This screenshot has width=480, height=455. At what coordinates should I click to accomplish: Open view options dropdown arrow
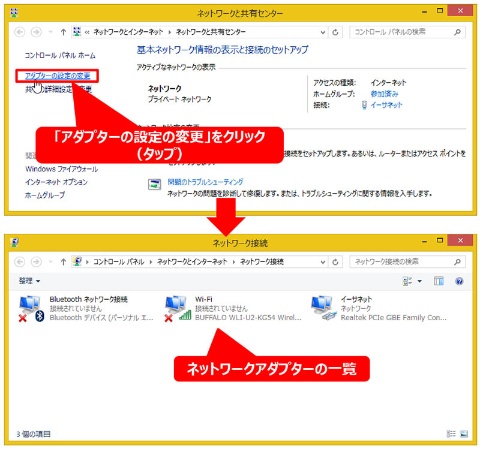click(420, 282)
